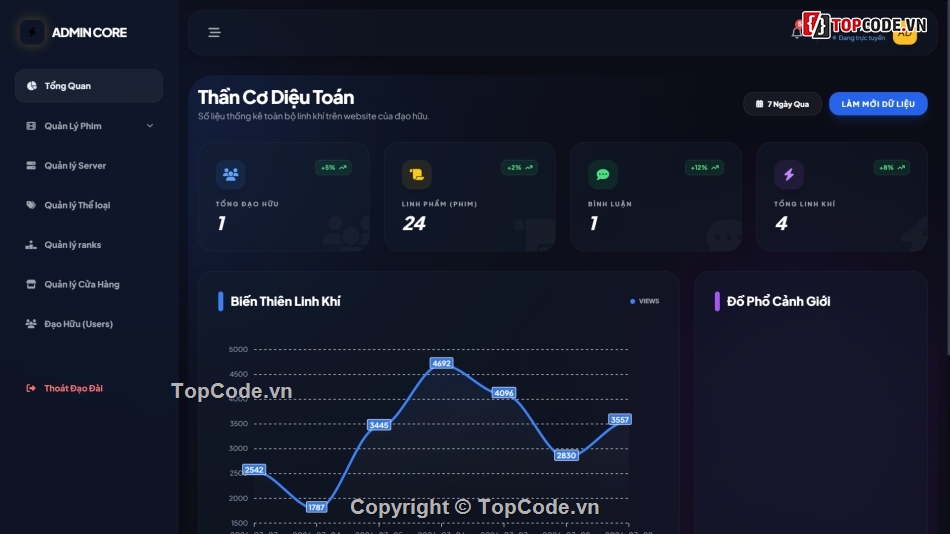The image size is (950, 534).
Task: Click the LÀM MỚI DỮ LIỆU button
Action: pyautogui.click(x=878, y=104)
